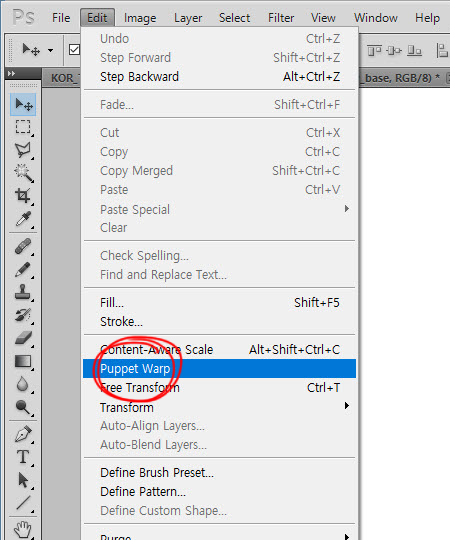Choose Fill... from Edit menu
450x540 pixels.
coord(220,302)
